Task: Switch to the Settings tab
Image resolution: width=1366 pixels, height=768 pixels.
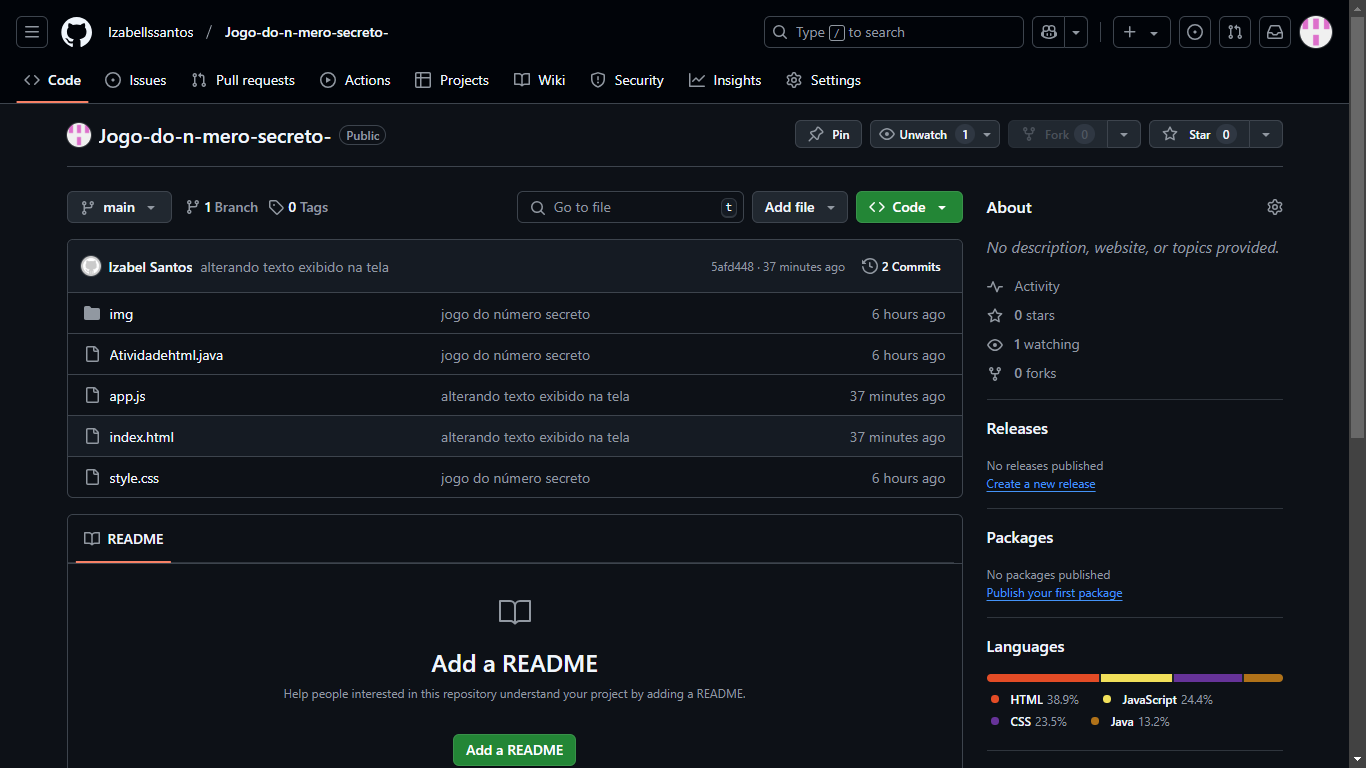Action: pyautogui.click(x=823, y=80)
